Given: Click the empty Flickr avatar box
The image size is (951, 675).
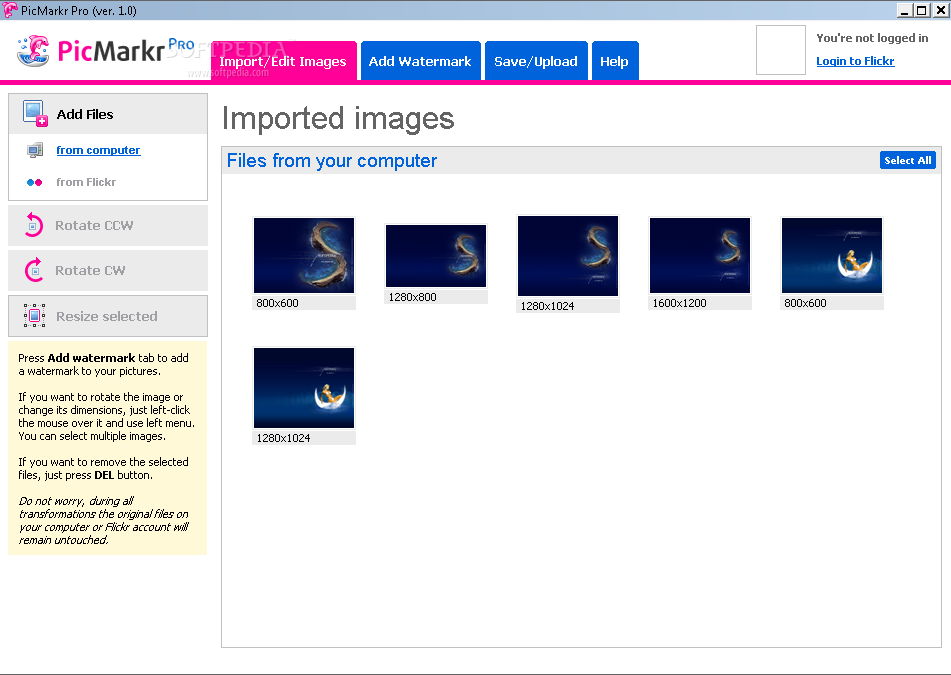Looking at the screenshot, I should (x=781, y=50).
